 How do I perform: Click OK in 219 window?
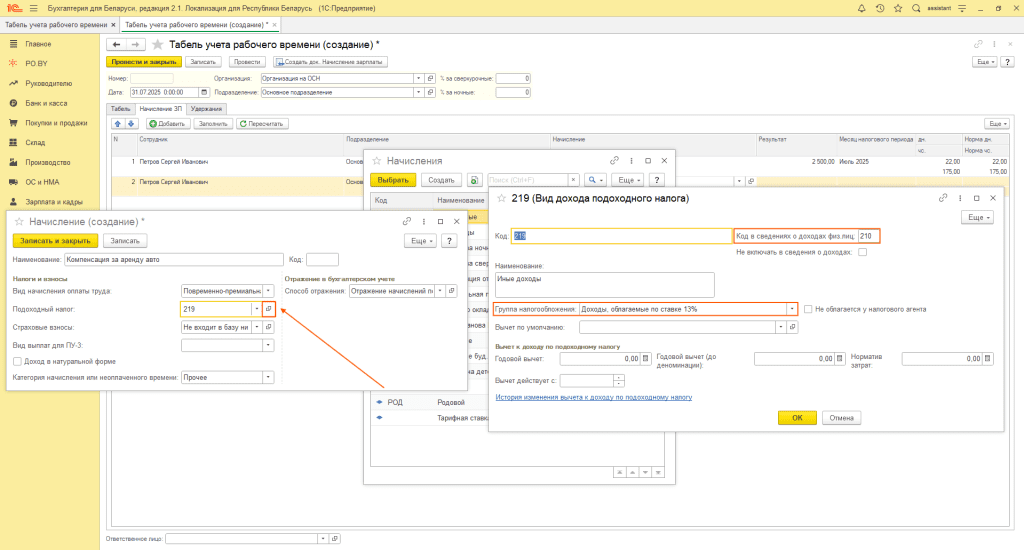797,418
